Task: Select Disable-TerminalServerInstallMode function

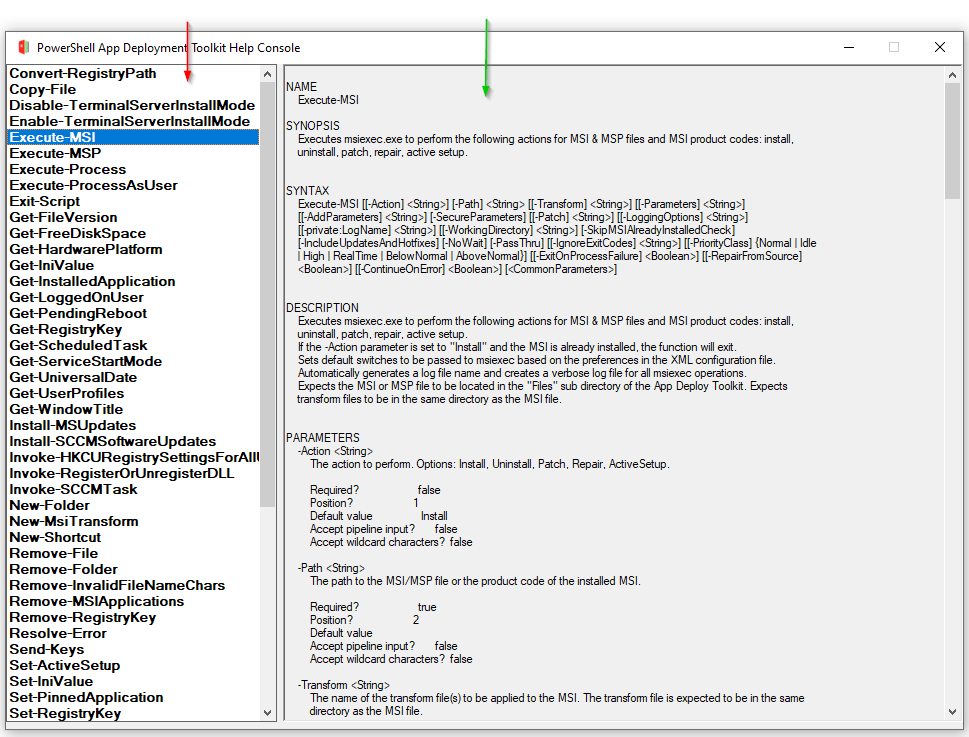Action: tap(132, 106)
